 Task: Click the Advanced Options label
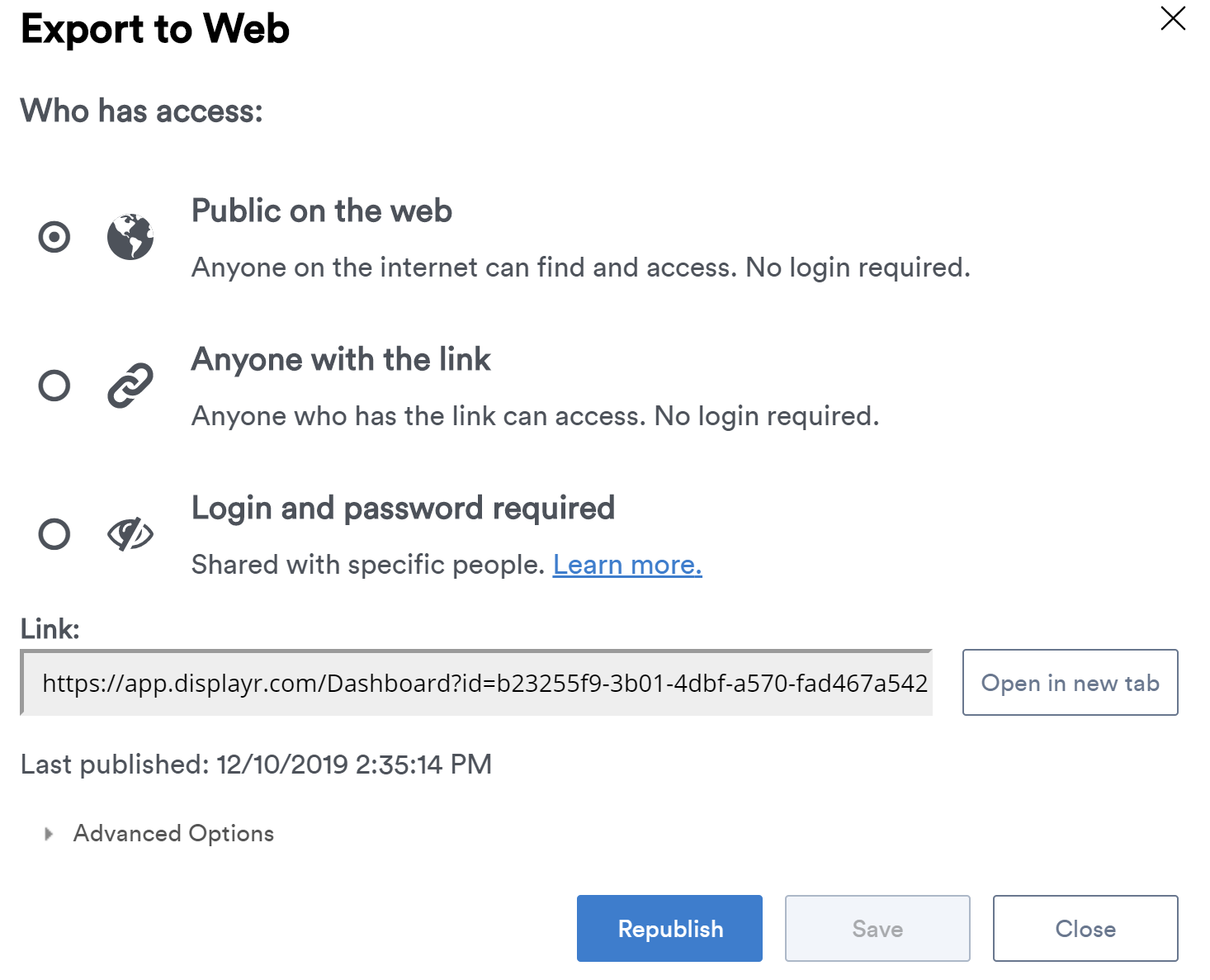click(173, 834)
